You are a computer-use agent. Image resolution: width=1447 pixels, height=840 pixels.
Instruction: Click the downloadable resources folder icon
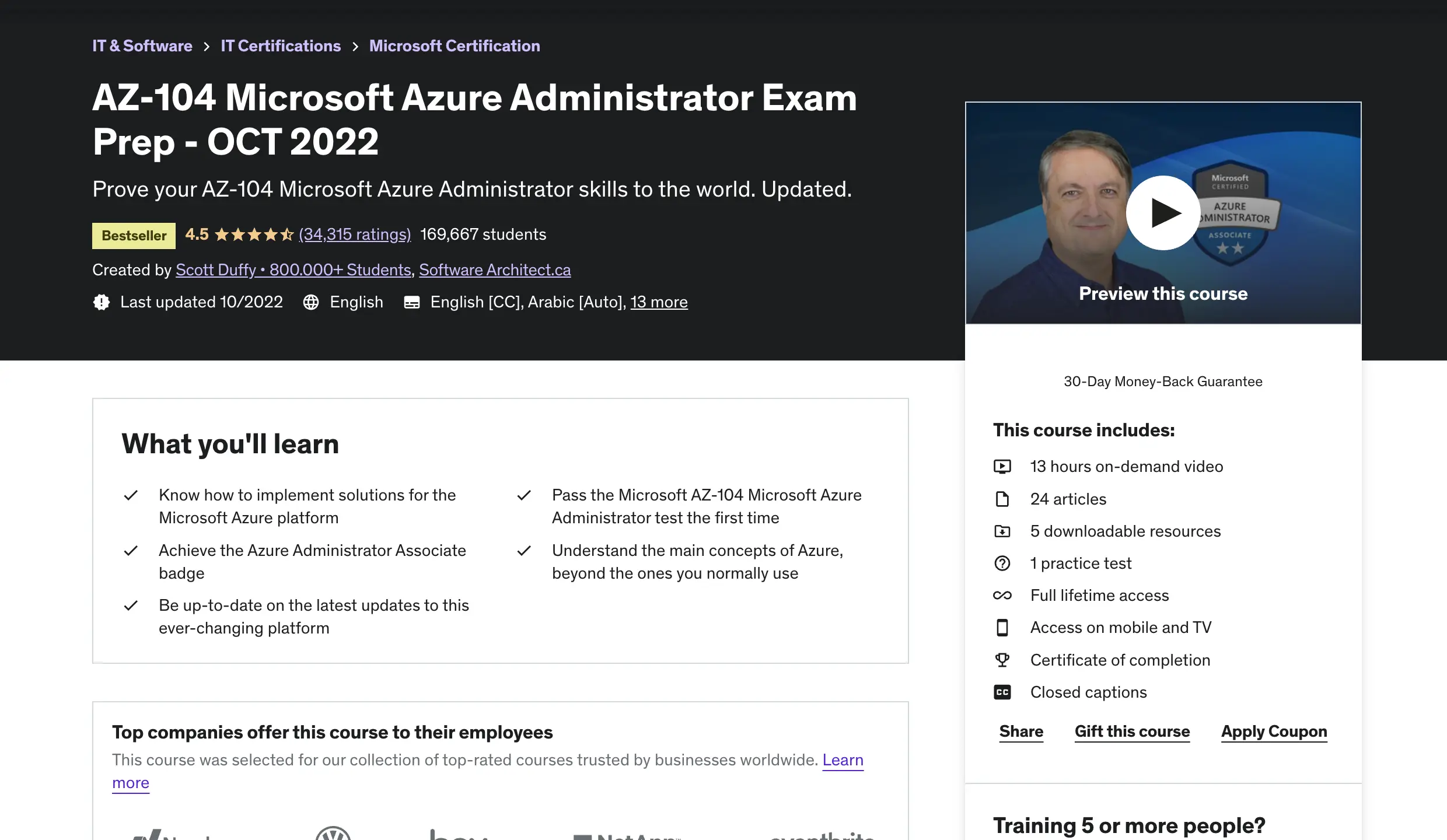1002,531
